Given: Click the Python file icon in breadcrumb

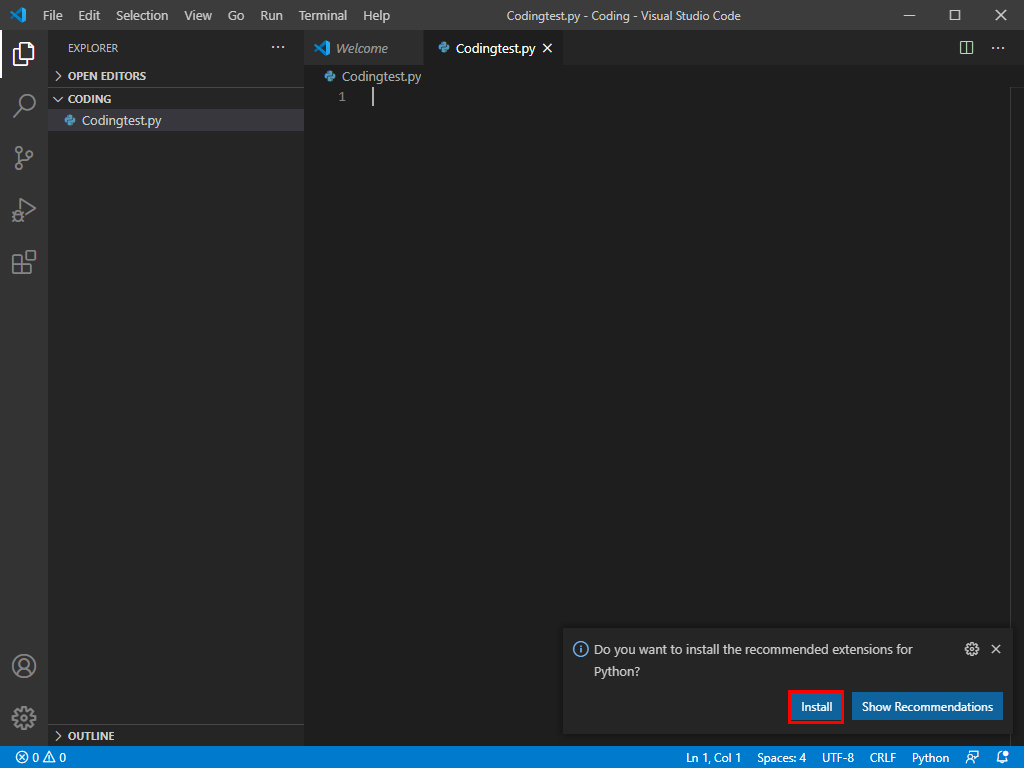Looking at the screenshot, I should pyautogui.click(x=330, y=76).
